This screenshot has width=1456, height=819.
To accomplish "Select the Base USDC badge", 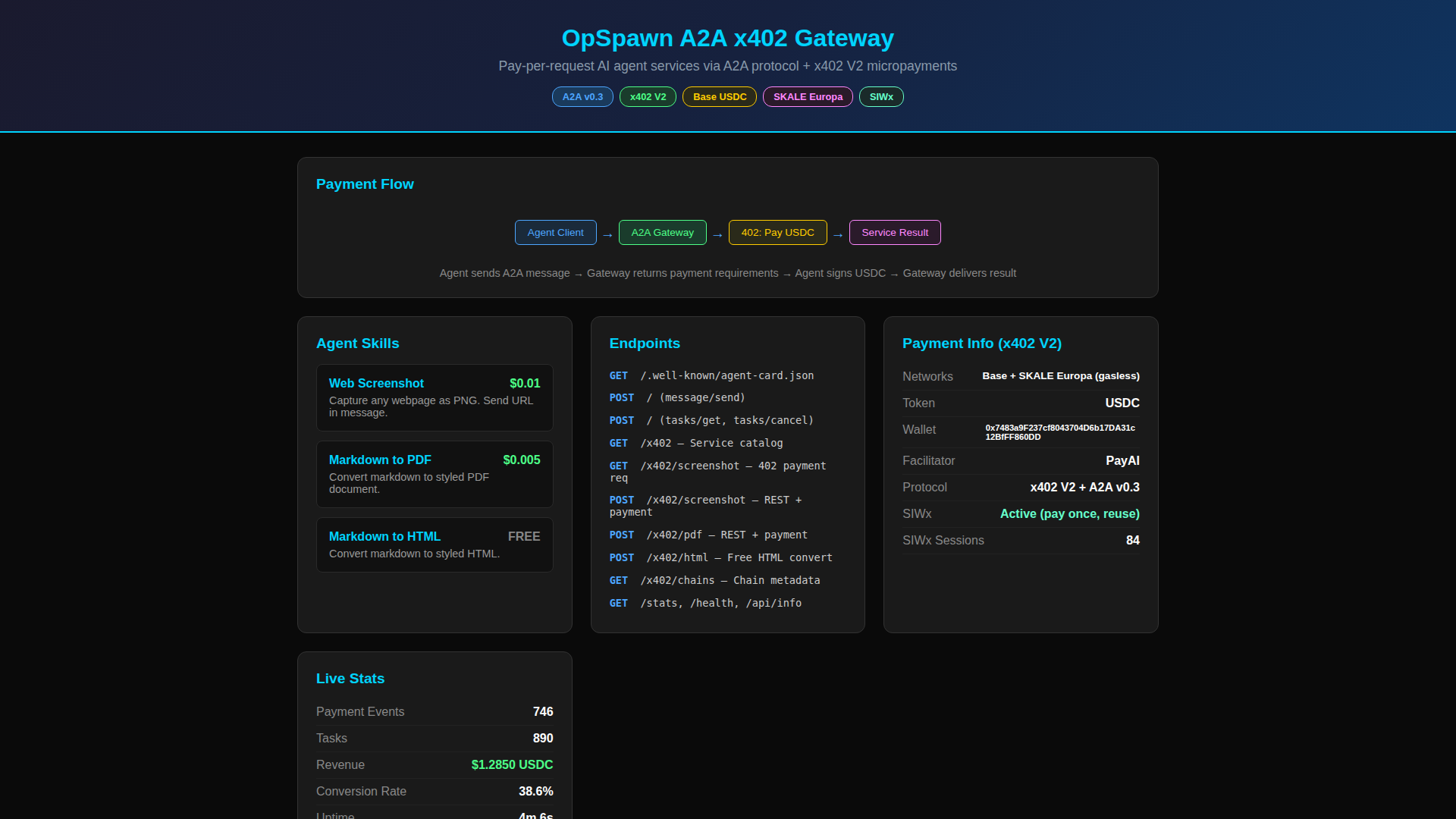I will coord(720,97).
